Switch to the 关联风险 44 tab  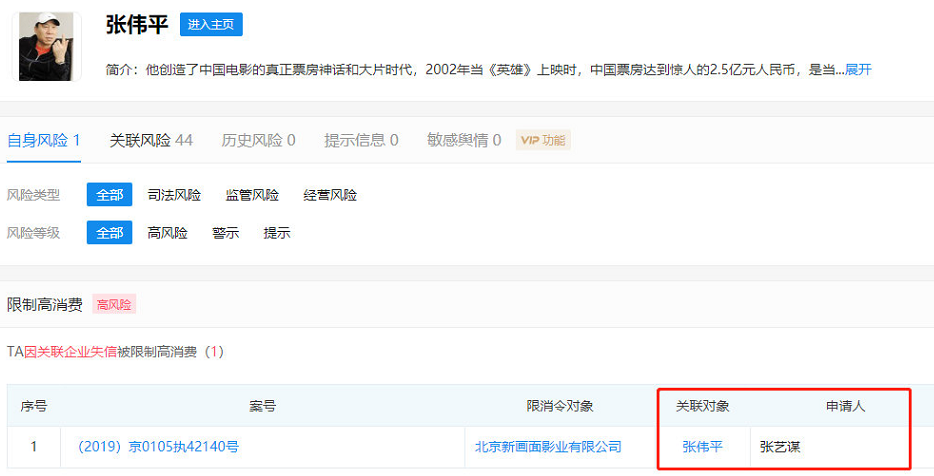151,141
